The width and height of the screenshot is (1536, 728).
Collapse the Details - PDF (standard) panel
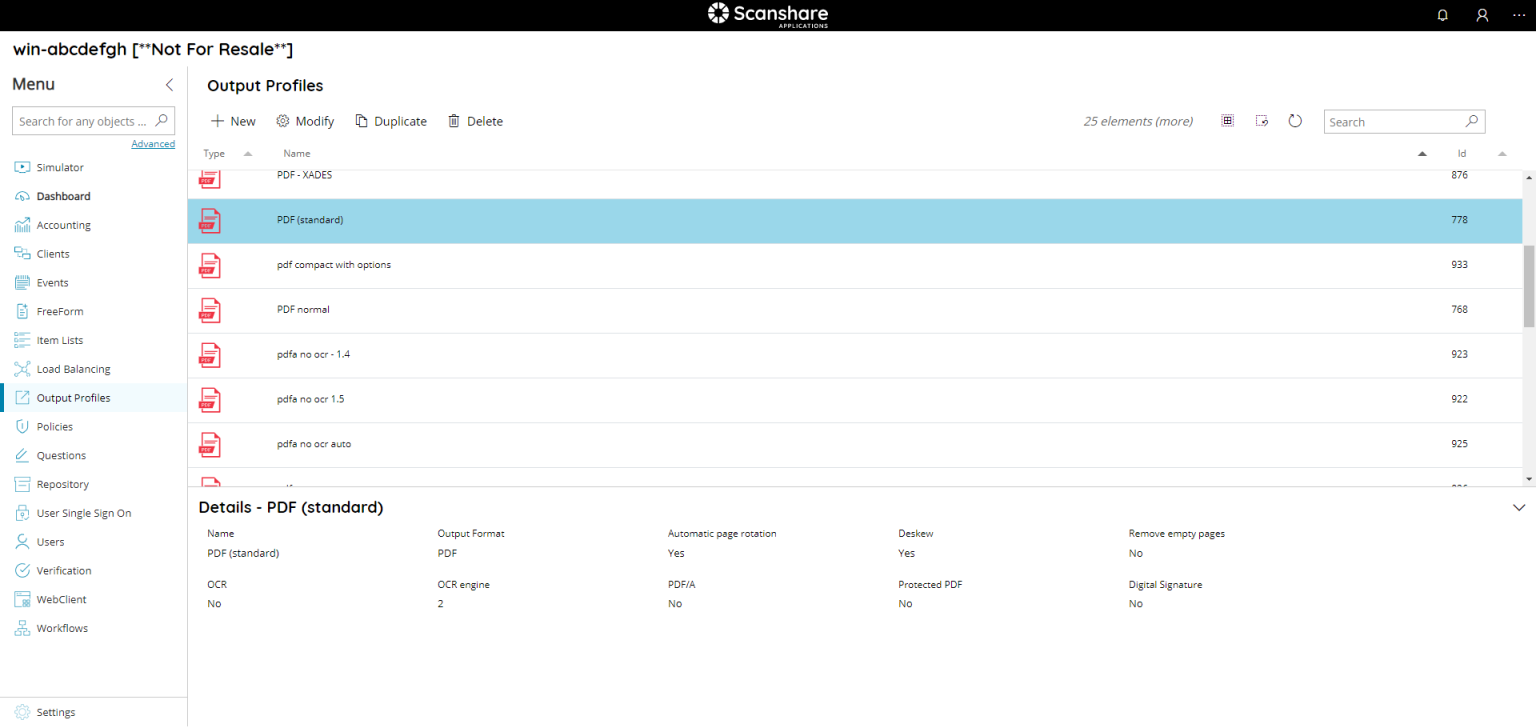pos(1518,507)
